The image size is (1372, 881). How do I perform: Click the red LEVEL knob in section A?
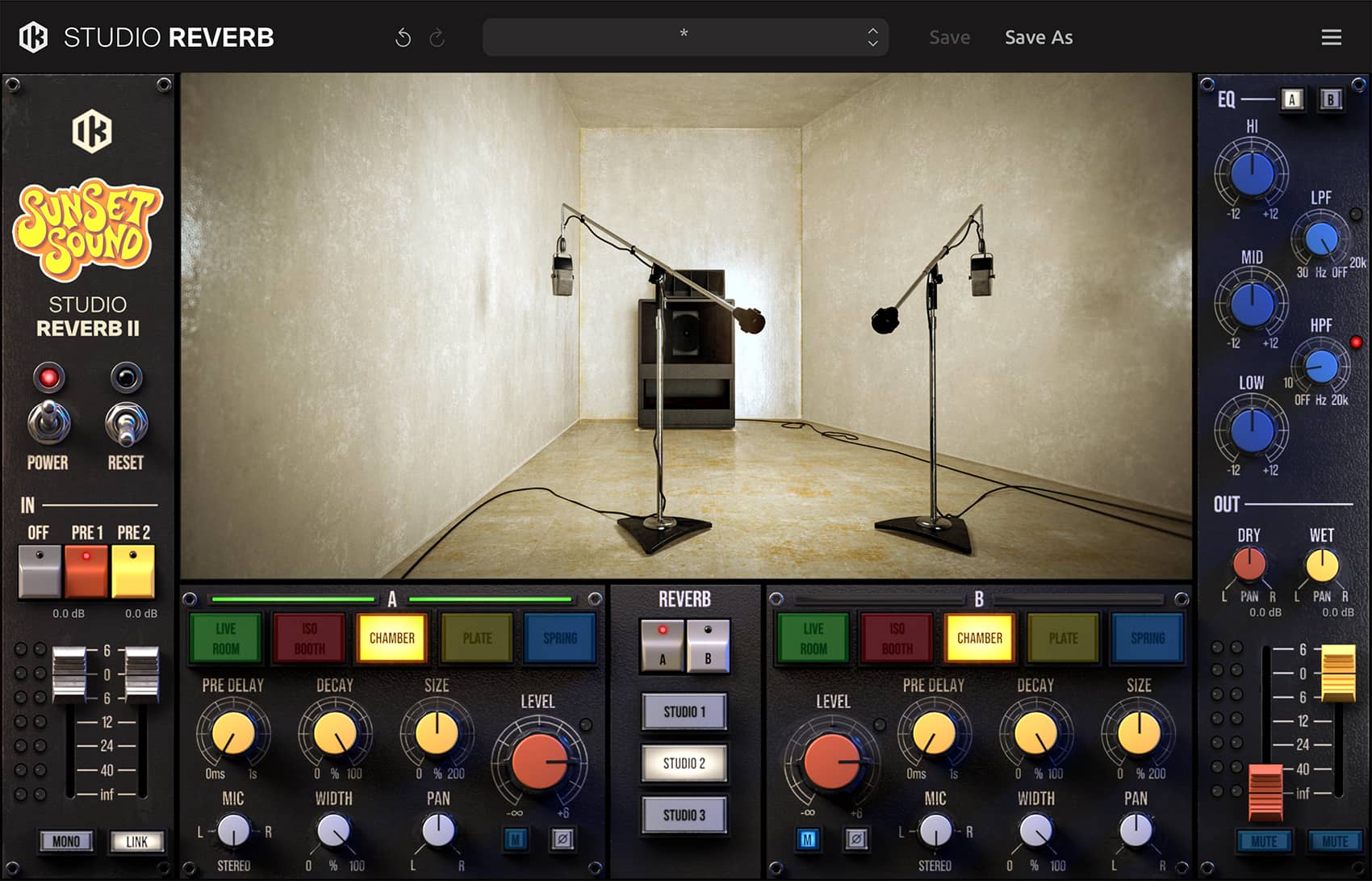coord(539,761)
